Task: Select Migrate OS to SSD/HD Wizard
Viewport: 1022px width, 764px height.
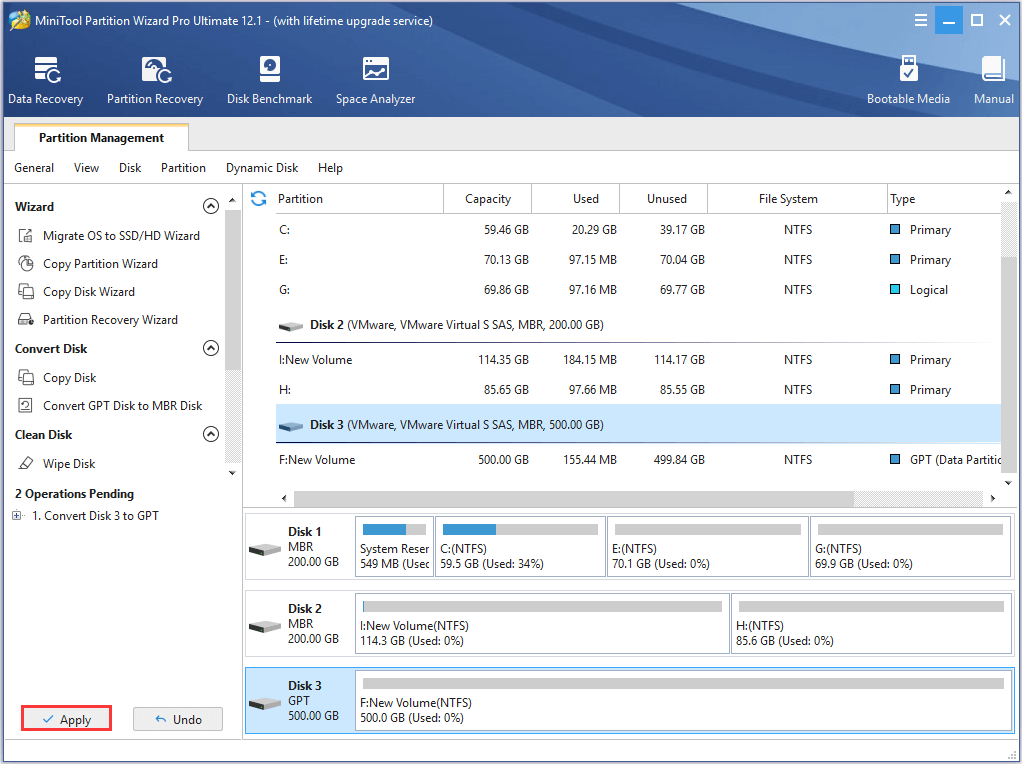Action: [121, 236]
